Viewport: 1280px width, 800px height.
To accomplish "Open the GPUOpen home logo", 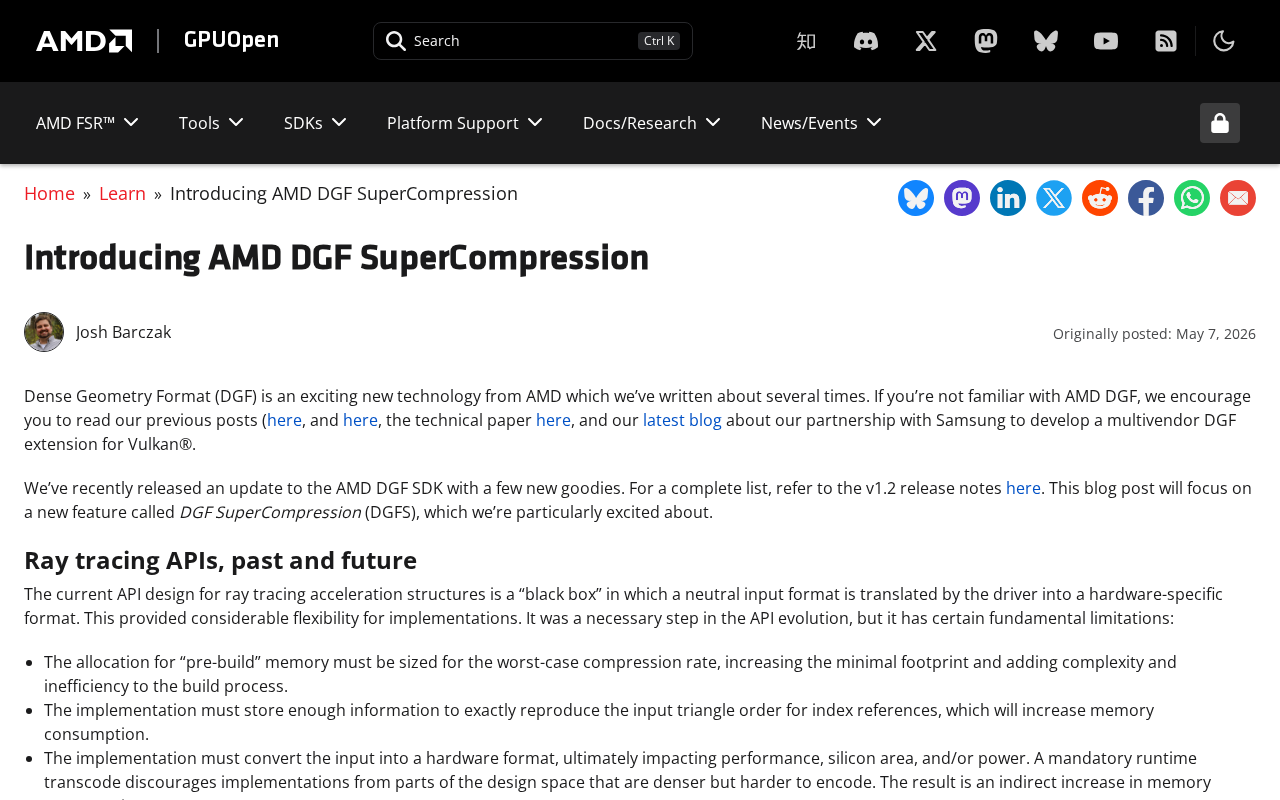I will point(231,40).
